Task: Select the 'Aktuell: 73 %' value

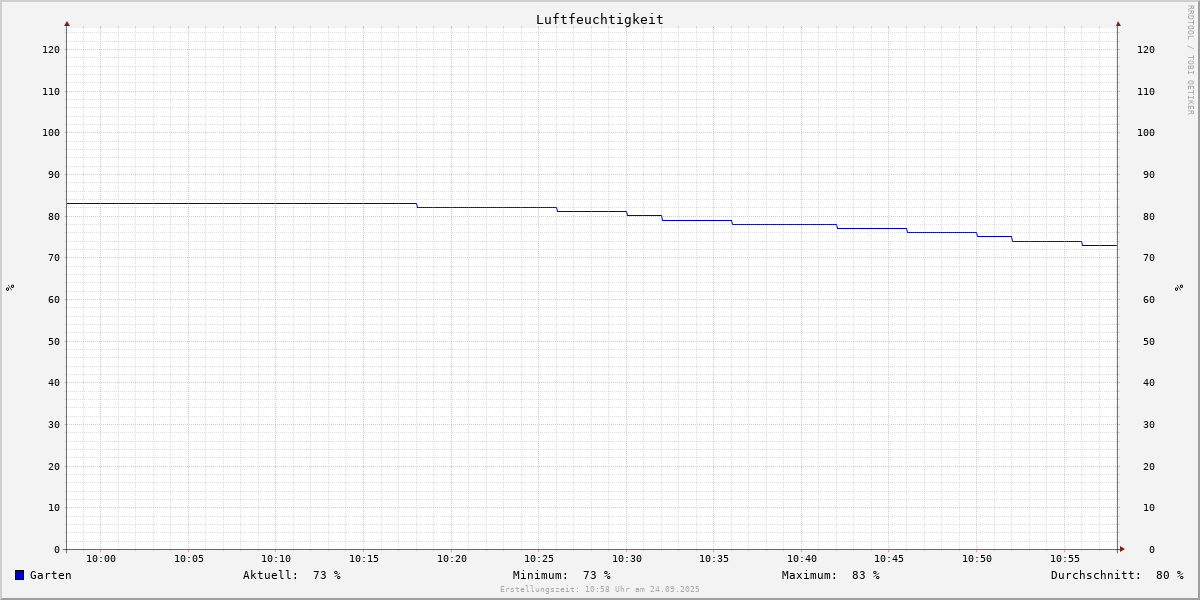Action: [x=292, y=575]
